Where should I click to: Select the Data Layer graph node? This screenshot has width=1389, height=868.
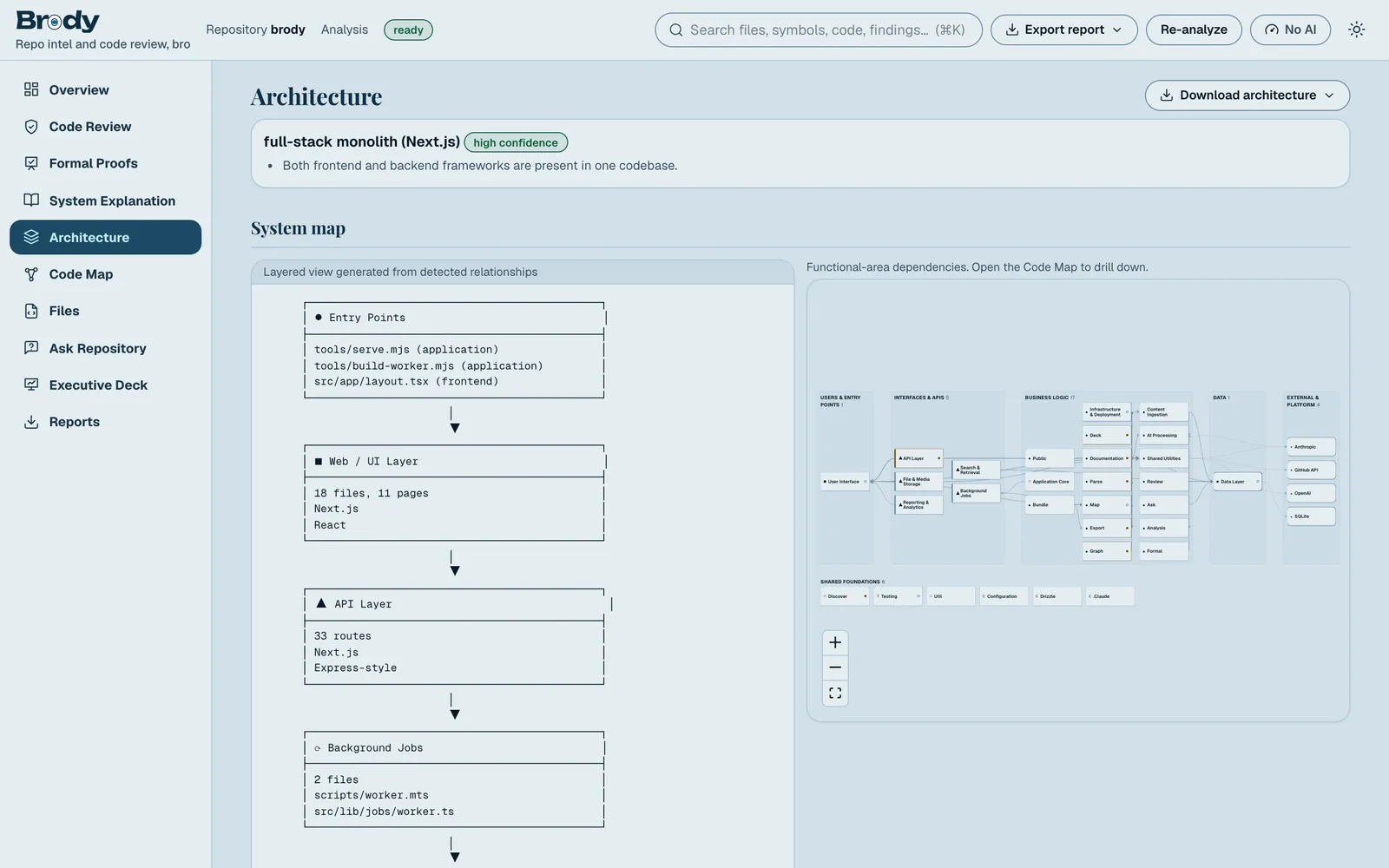click(x=1237, y=482)
